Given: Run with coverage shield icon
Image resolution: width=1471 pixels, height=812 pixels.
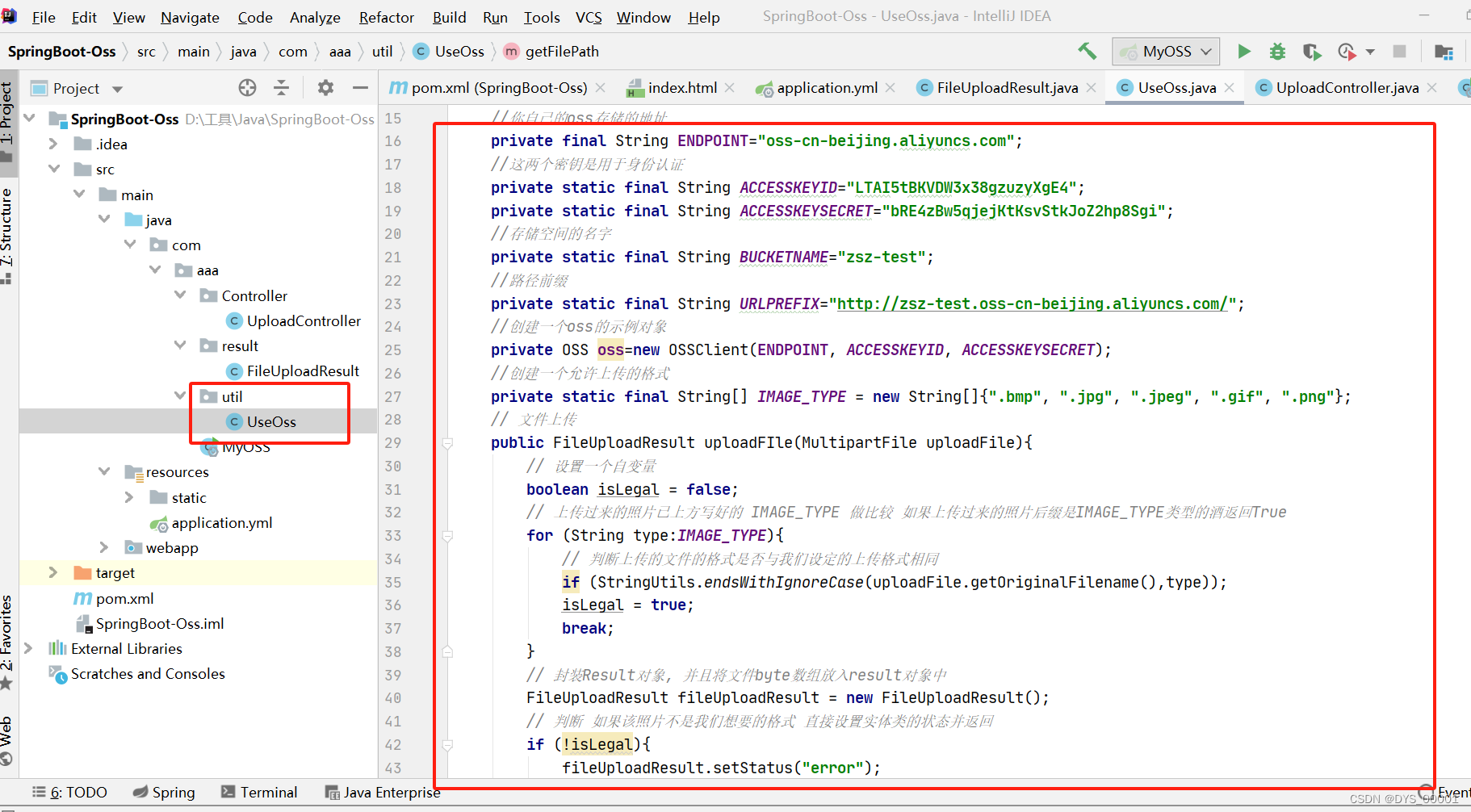Looking at the screenshot, I should [1312, 52].
